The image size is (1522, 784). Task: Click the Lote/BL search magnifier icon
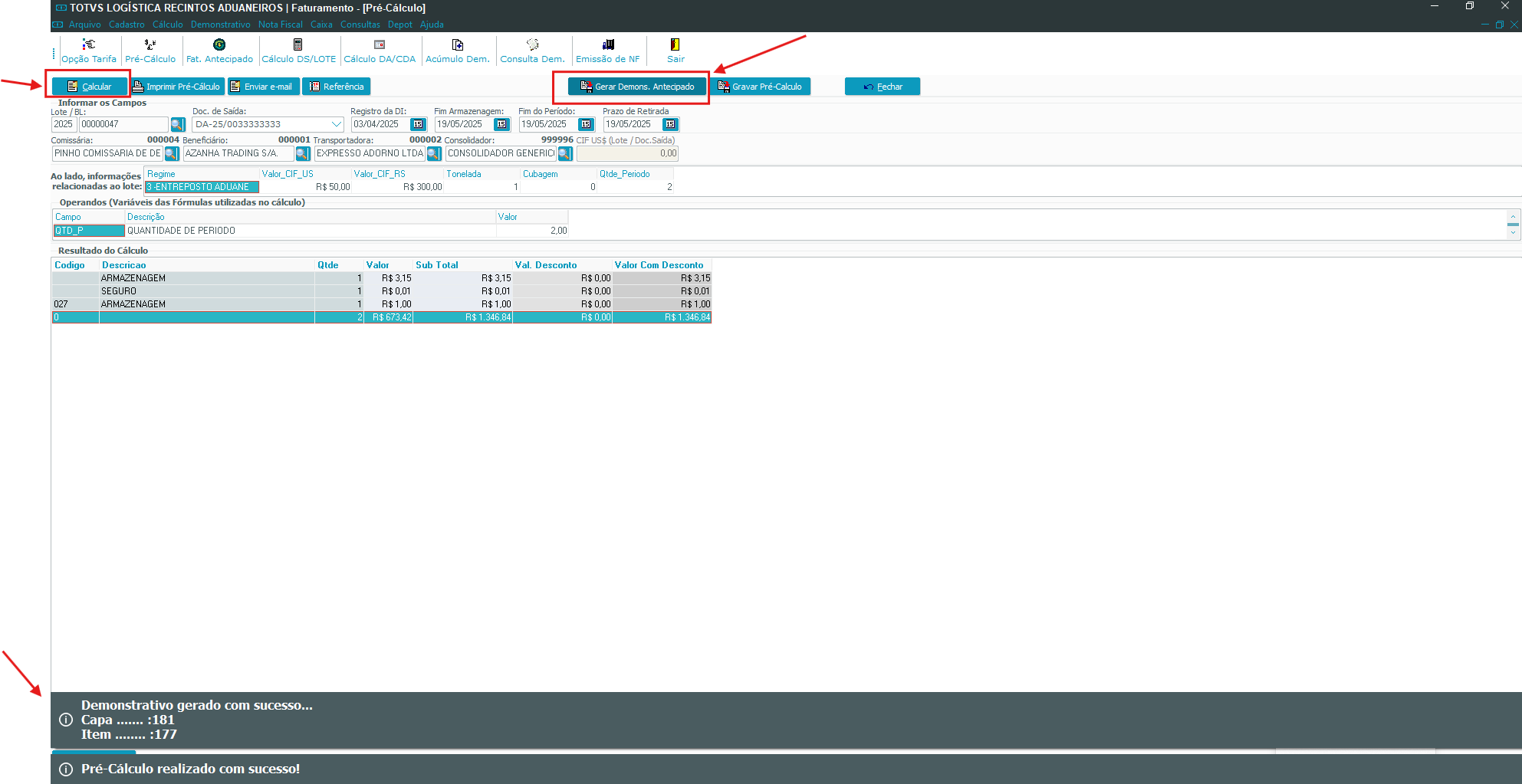tap(177, 124)
